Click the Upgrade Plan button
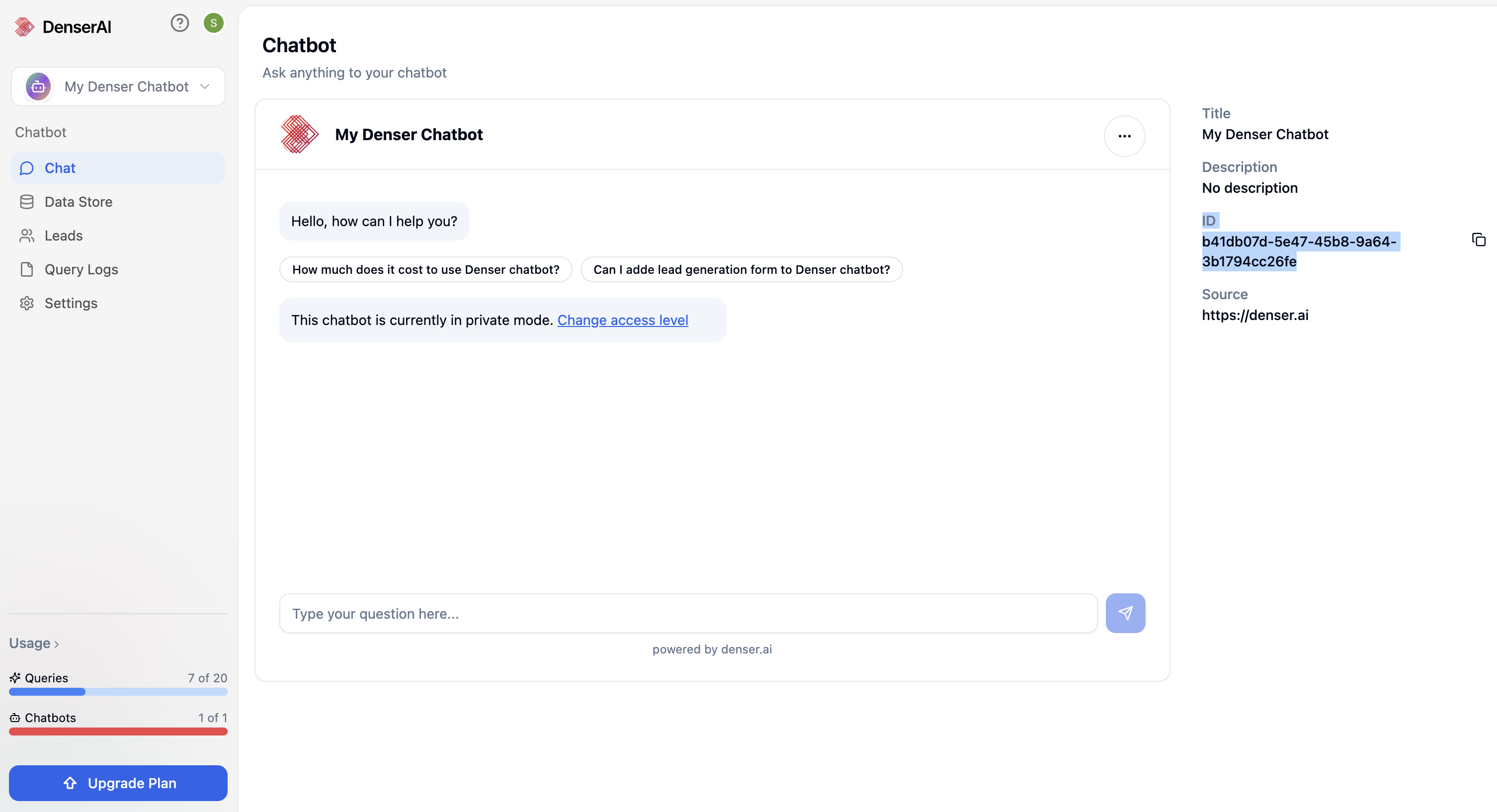This screenshot has height=812, width=1497. coord(118,783)
